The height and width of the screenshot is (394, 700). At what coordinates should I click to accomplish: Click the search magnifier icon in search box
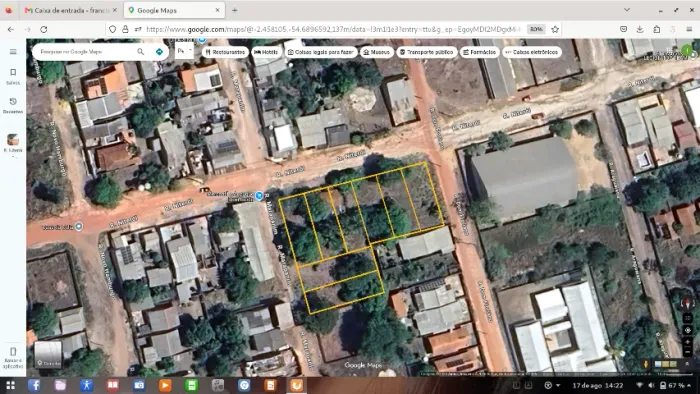pyautogui.click(x=141, y=52)
